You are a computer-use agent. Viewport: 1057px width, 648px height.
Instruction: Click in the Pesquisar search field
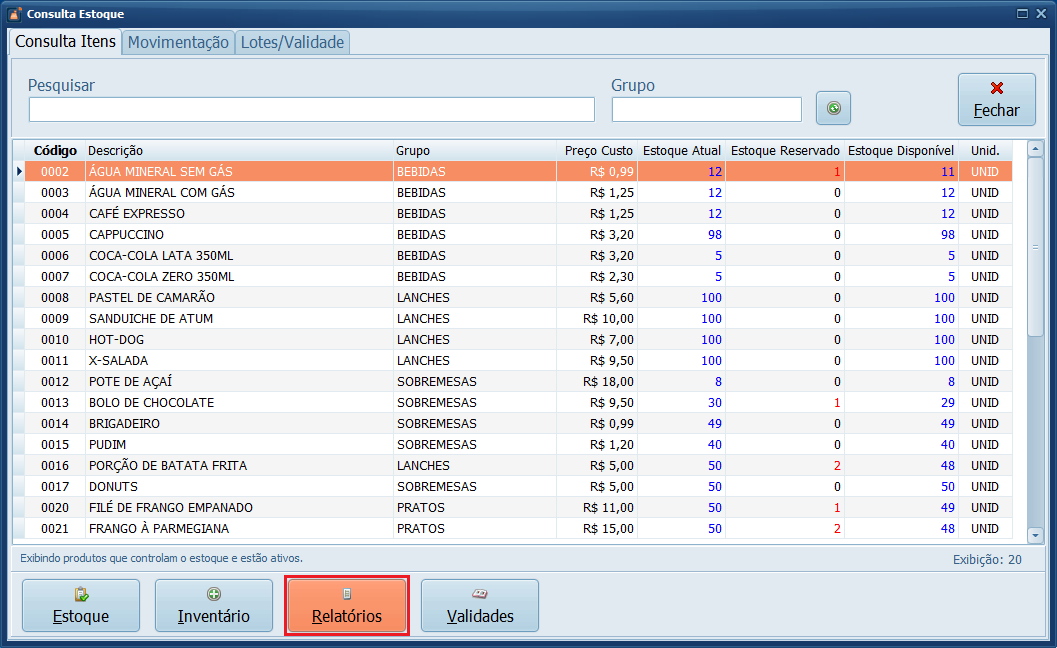[x=311, y=109]
